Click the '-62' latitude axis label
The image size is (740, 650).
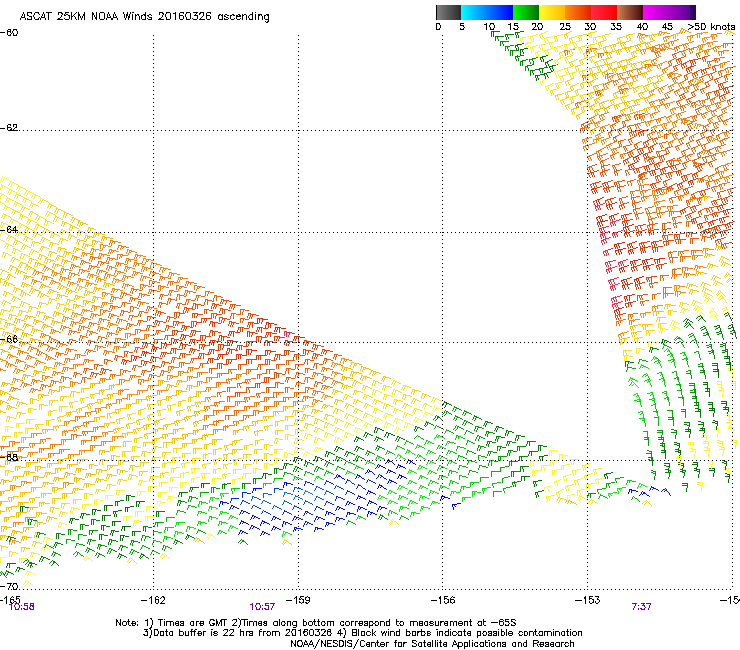9,128
